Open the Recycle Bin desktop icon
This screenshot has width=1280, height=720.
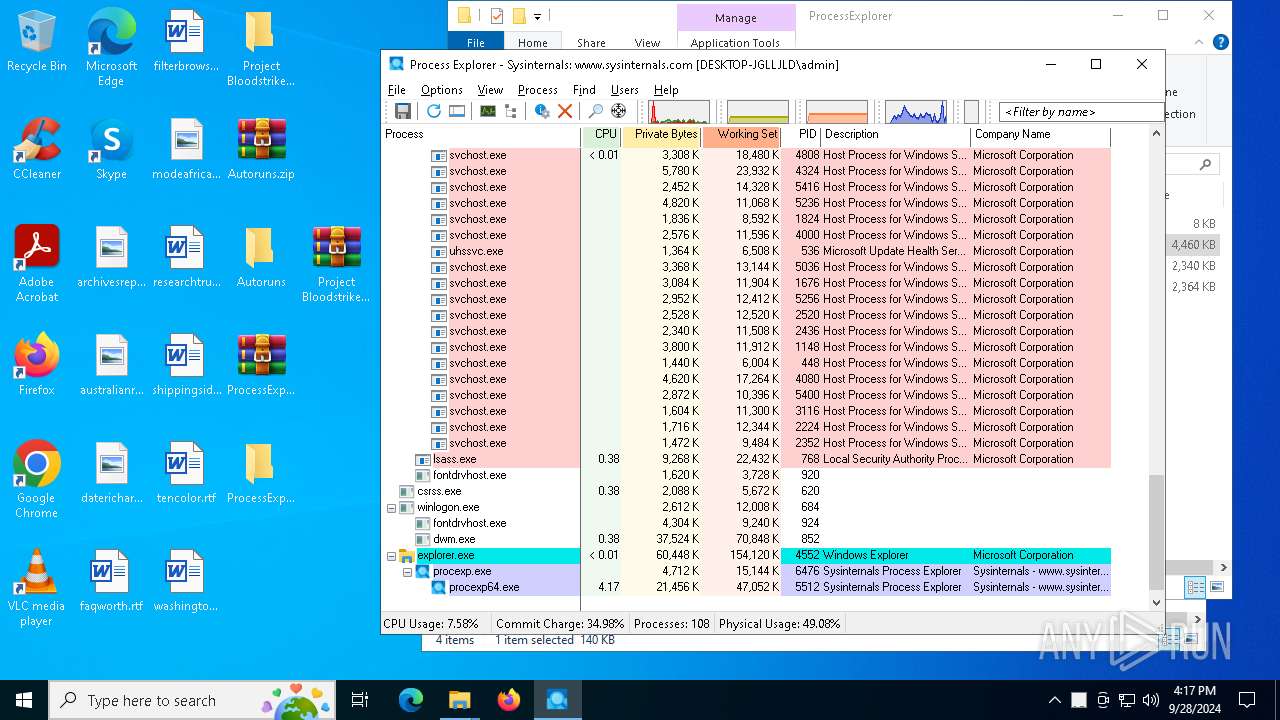coord(37,42)
